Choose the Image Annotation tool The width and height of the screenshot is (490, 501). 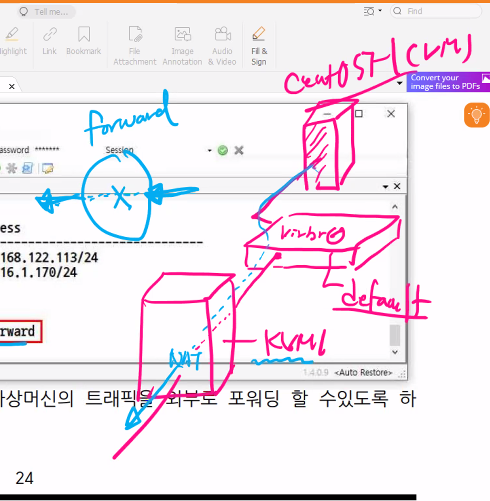pos(182,46)
